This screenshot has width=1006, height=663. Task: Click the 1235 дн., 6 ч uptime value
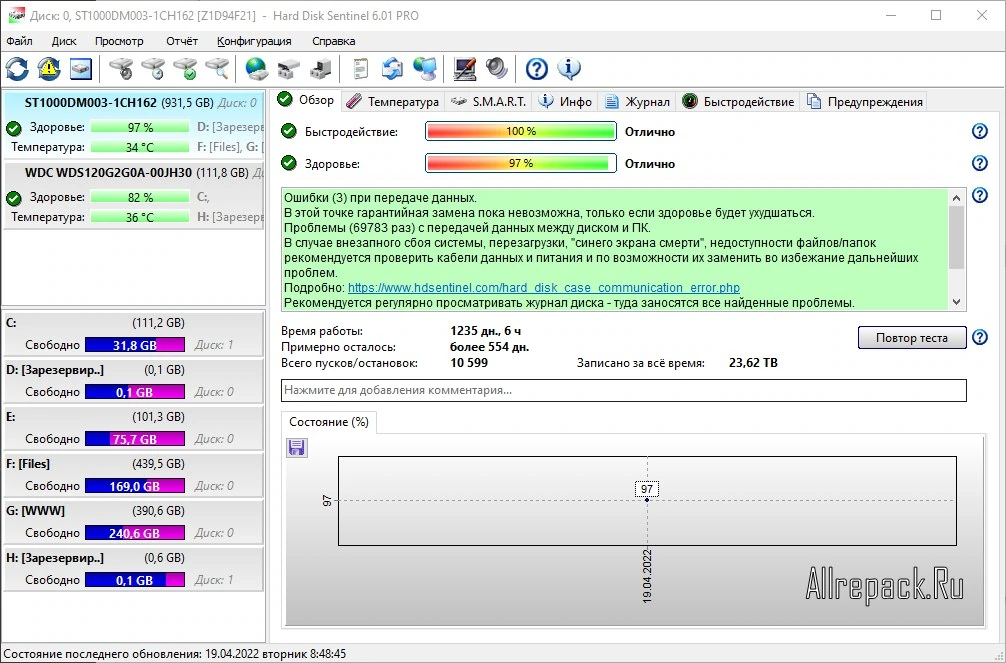click(x=486, y=331)
